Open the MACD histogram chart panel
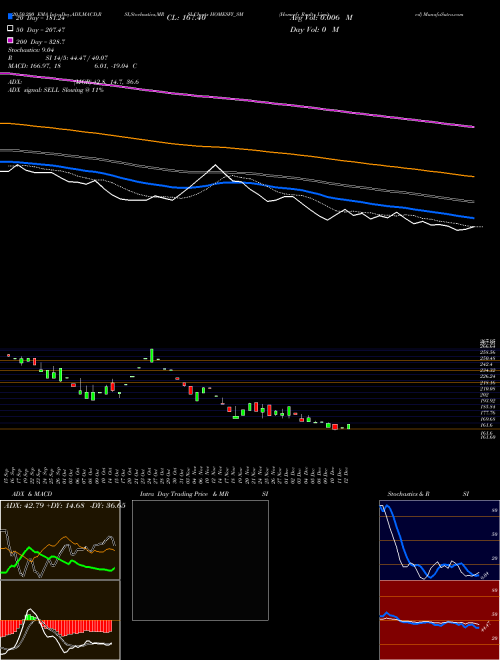 (60, 620)
